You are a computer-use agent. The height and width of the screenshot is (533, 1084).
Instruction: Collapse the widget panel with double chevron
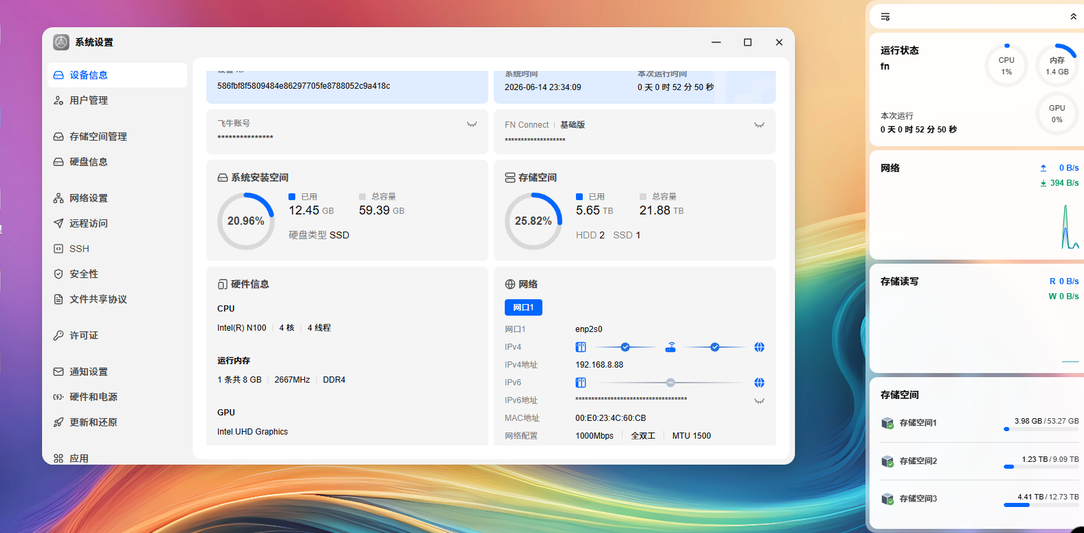click(x=1073, y=16)
